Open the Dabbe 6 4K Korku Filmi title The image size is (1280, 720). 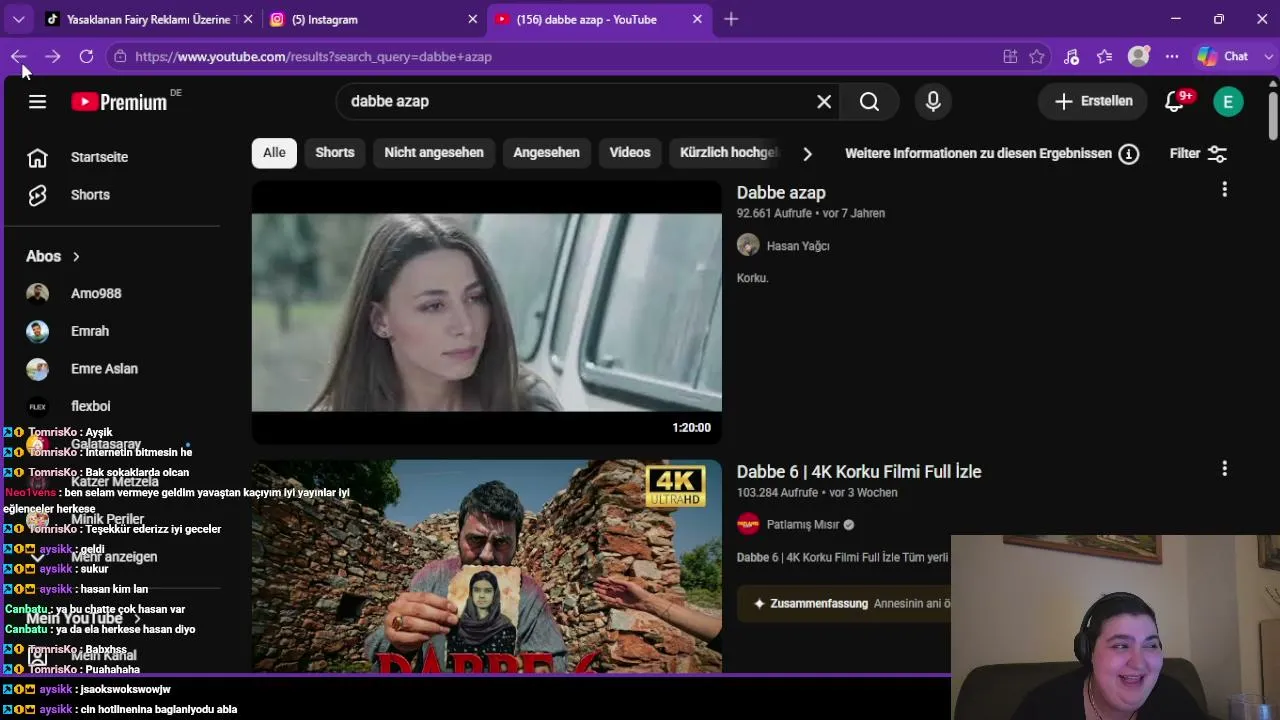[859, 472]
